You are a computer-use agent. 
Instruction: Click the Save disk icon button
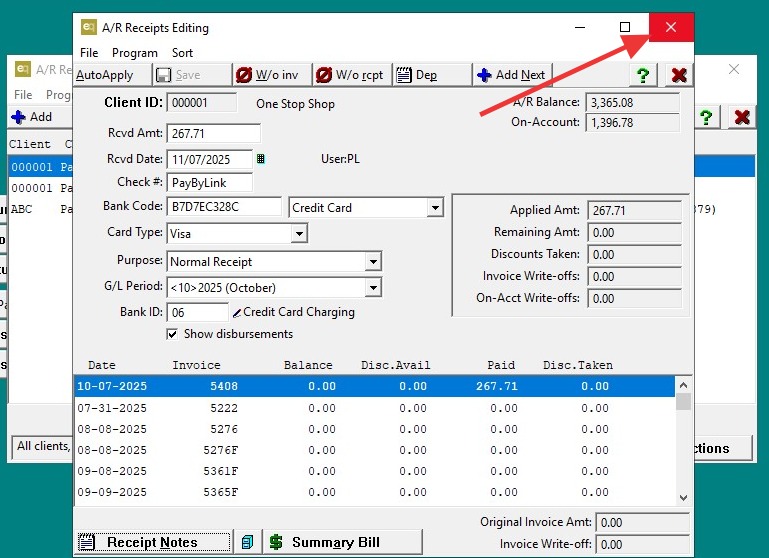point(192,75)
